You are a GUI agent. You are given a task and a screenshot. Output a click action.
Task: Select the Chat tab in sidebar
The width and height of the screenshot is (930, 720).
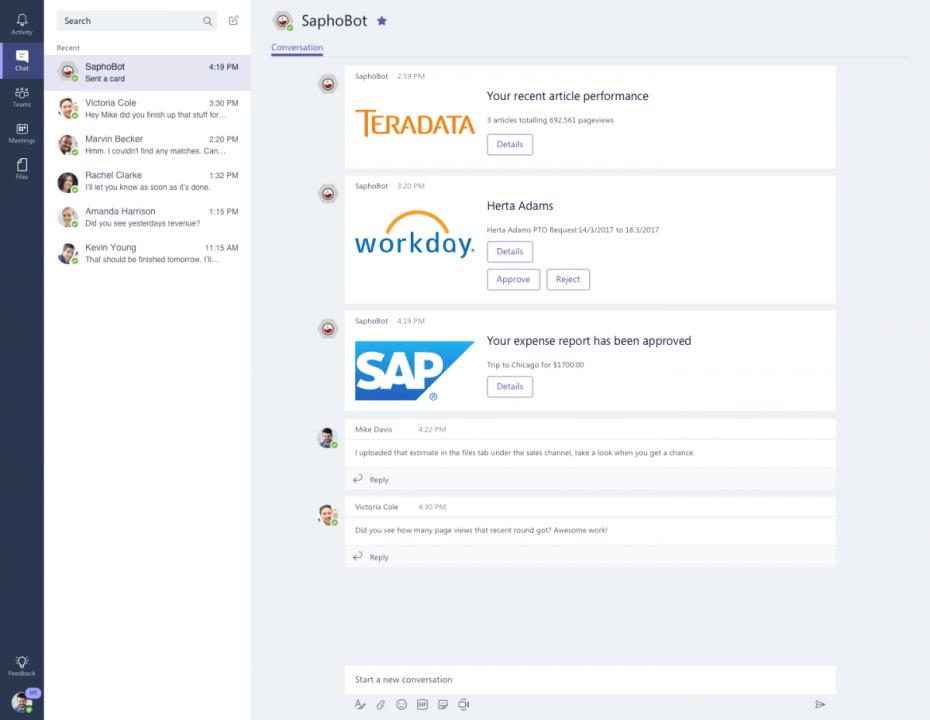[22, 60]
